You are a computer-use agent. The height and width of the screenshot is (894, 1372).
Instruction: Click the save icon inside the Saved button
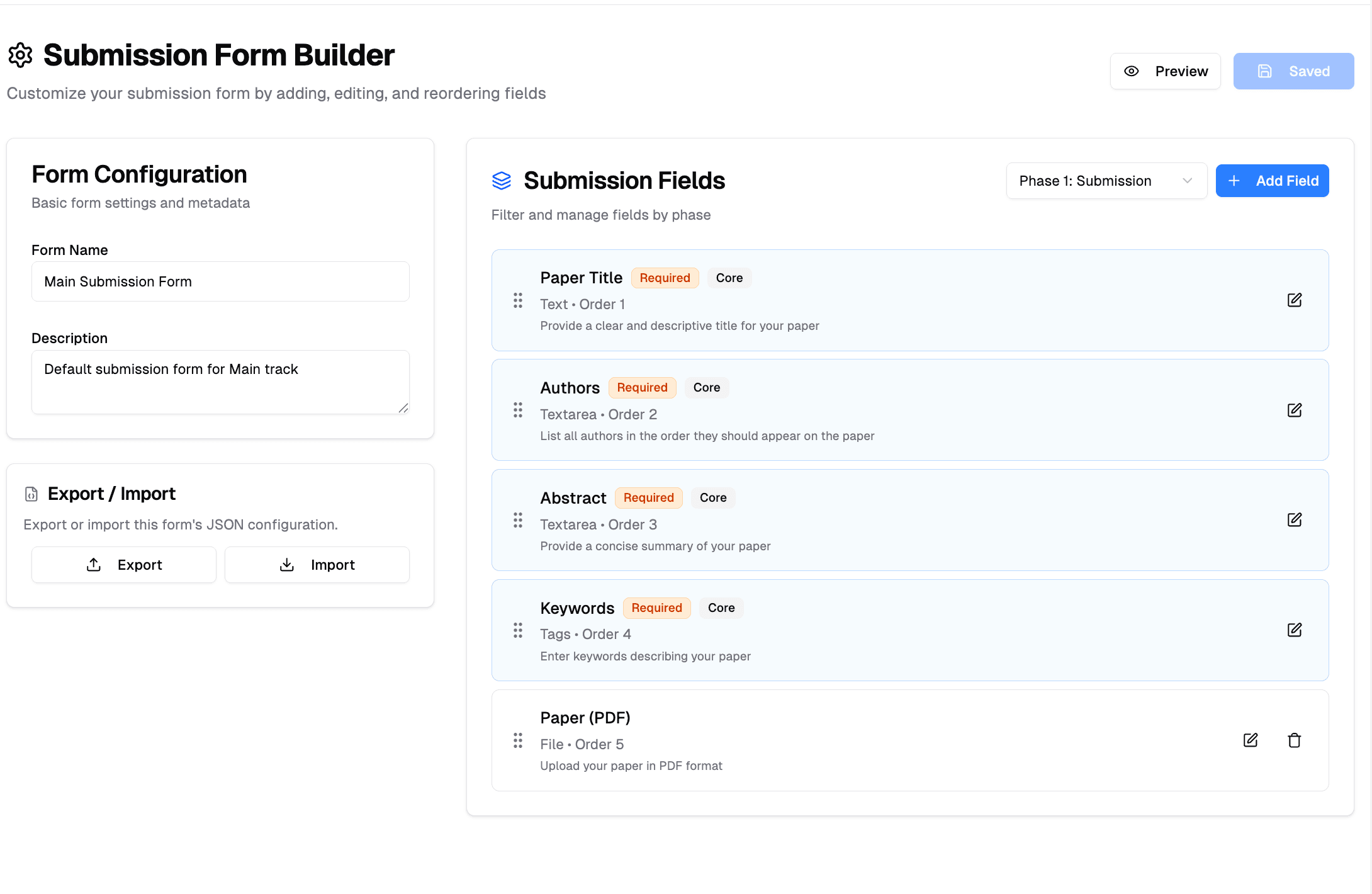click(1265, 71)
